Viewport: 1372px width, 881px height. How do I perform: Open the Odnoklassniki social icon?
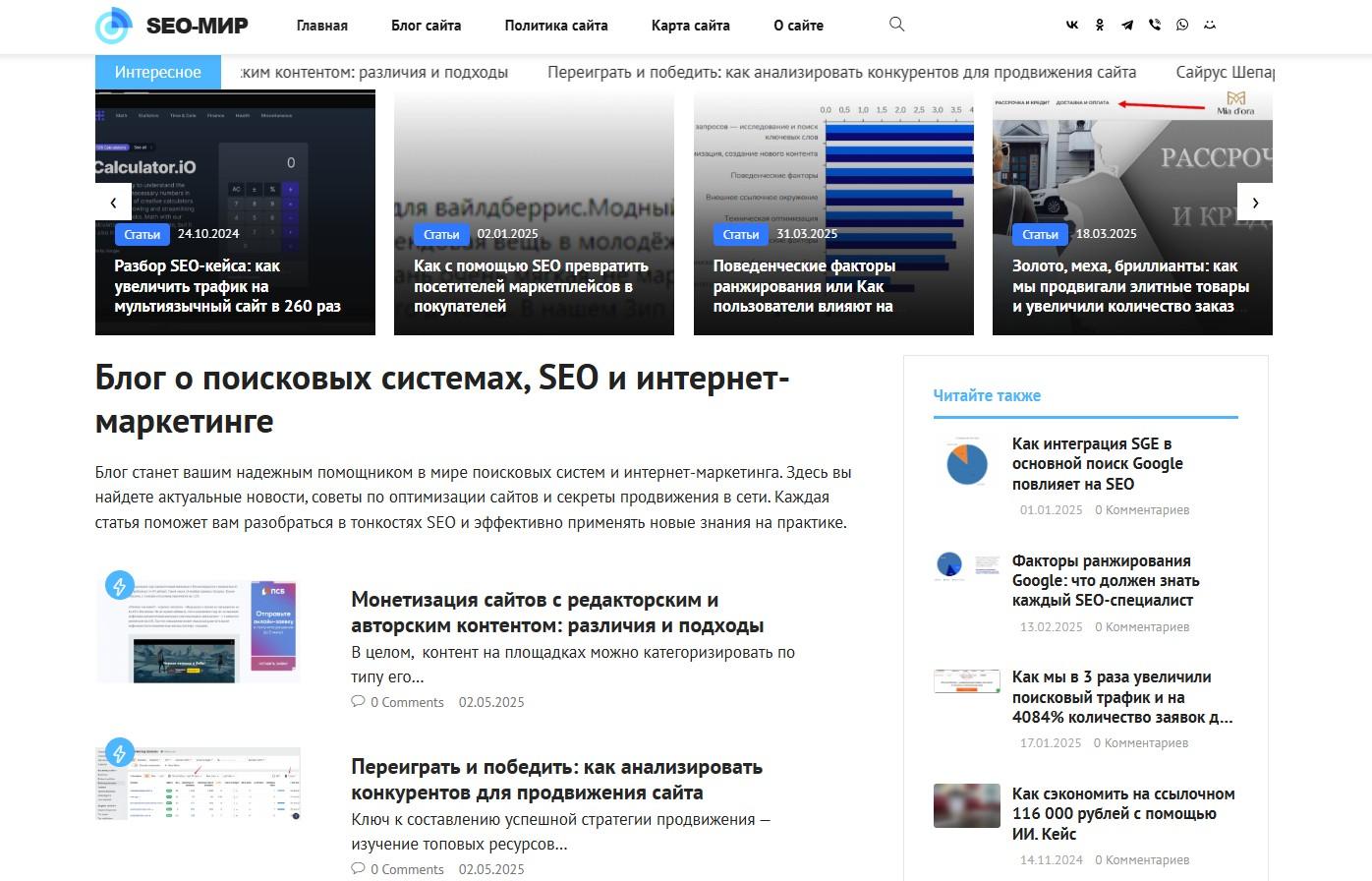coord(1100,25)
